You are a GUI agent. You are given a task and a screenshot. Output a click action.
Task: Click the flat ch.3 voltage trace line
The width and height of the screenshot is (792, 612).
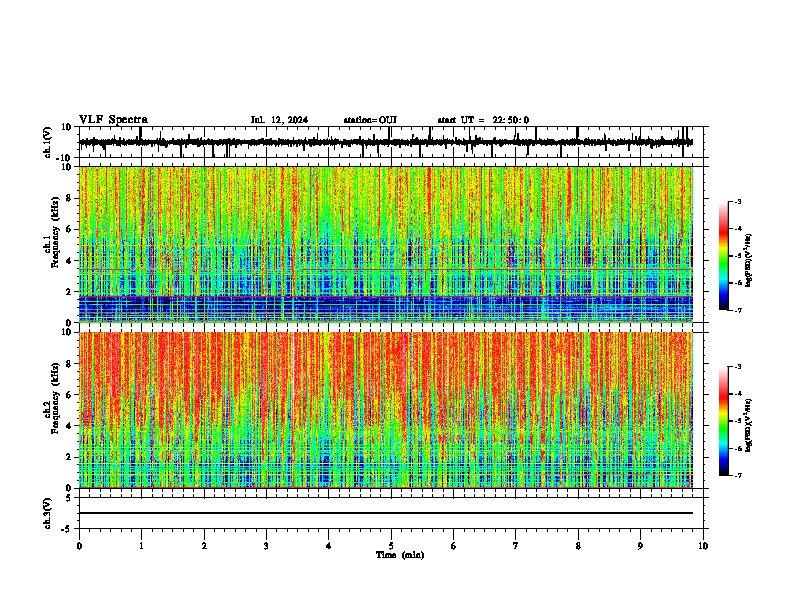386,513
